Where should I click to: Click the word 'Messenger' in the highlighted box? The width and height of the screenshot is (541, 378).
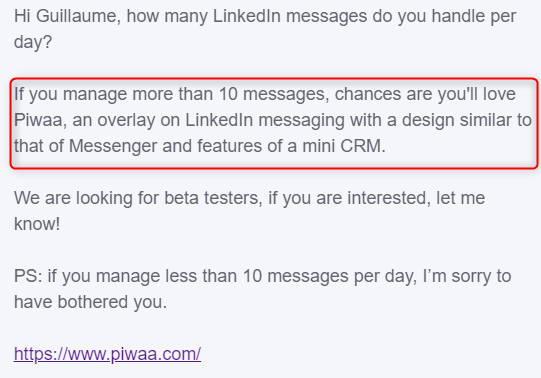click(113, 146)
